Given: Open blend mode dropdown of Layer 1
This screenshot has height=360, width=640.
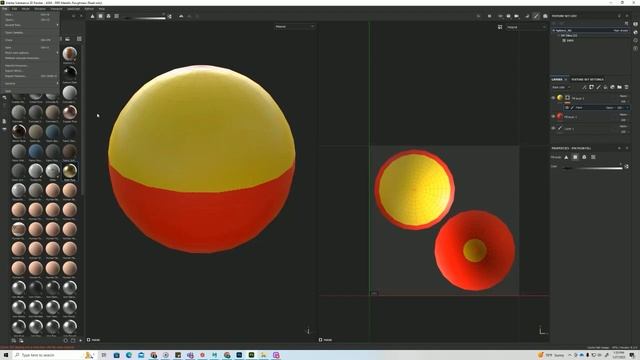Looking at the screenshot, I should pos(623,127).
